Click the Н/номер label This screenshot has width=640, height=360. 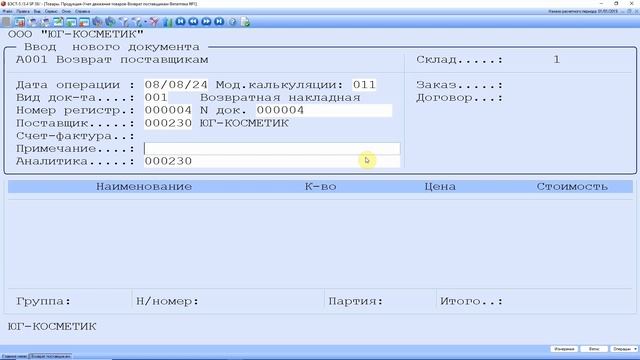click(167, 301)
